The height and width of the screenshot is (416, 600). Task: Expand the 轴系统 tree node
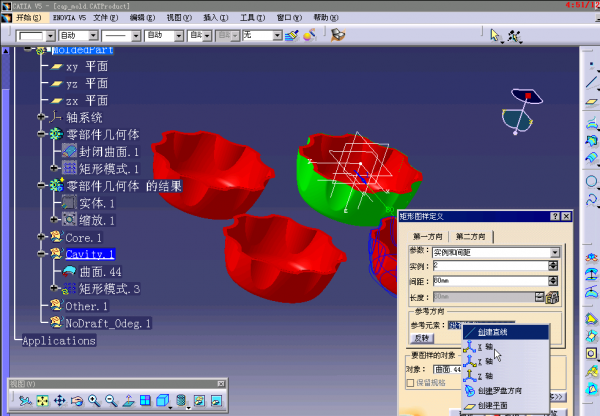tap(41, 117)
